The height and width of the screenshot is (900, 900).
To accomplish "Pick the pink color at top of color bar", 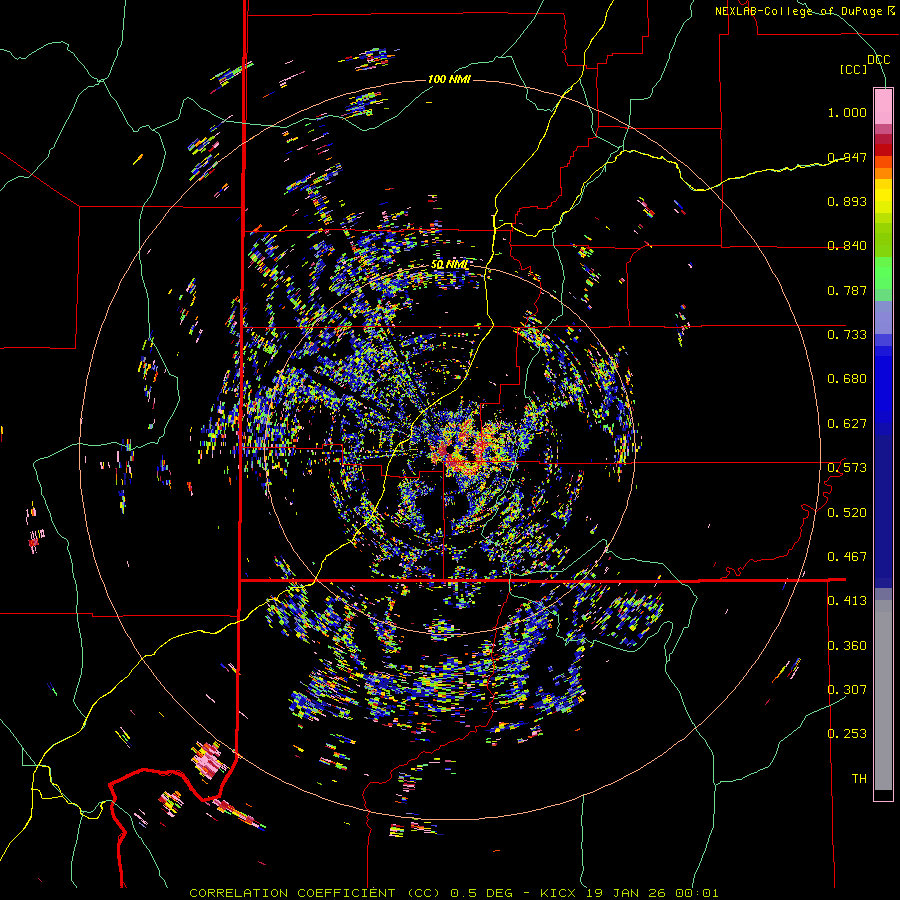I will pos(883,106).
